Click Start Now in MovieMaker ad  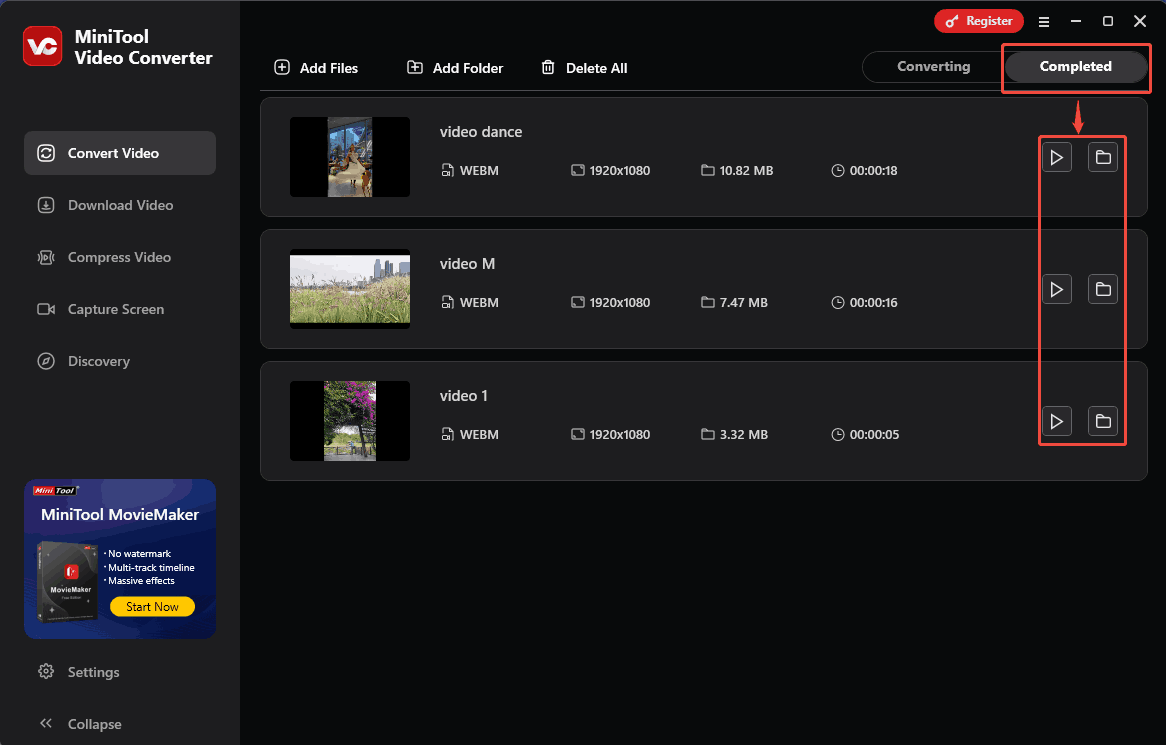click(x=152, y=607)
